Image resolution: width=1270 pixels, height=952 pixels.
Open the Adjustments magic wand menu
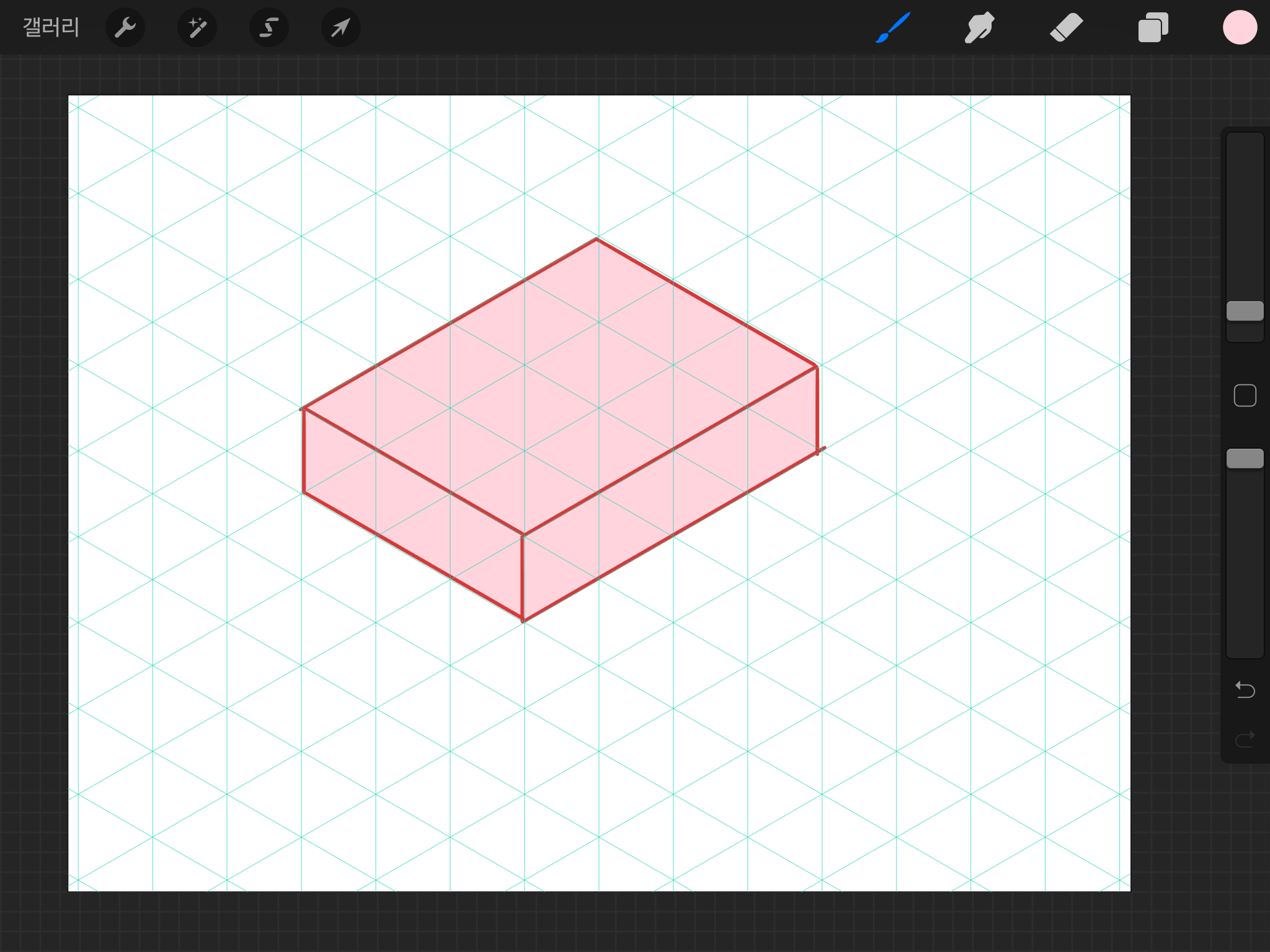pos(197,27)
